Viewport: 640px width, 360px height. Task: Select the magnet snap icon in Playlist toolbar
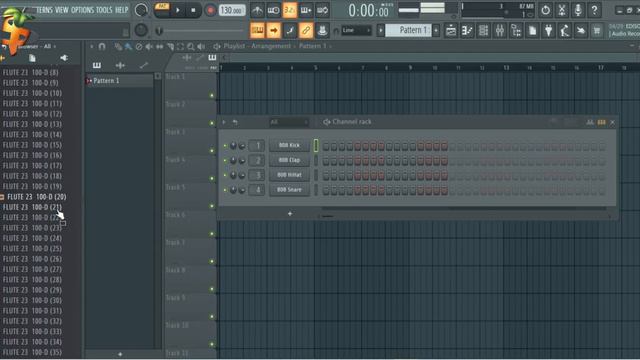(102, 47)
